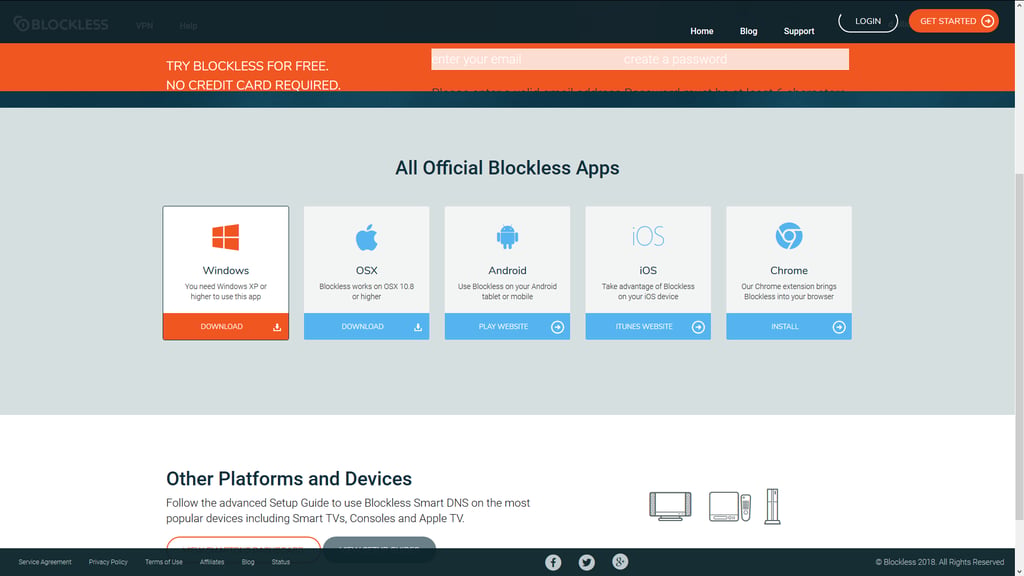Open the Status footer link
Image resolution: width=1024 pixels, height=576 pixels.
281,562
